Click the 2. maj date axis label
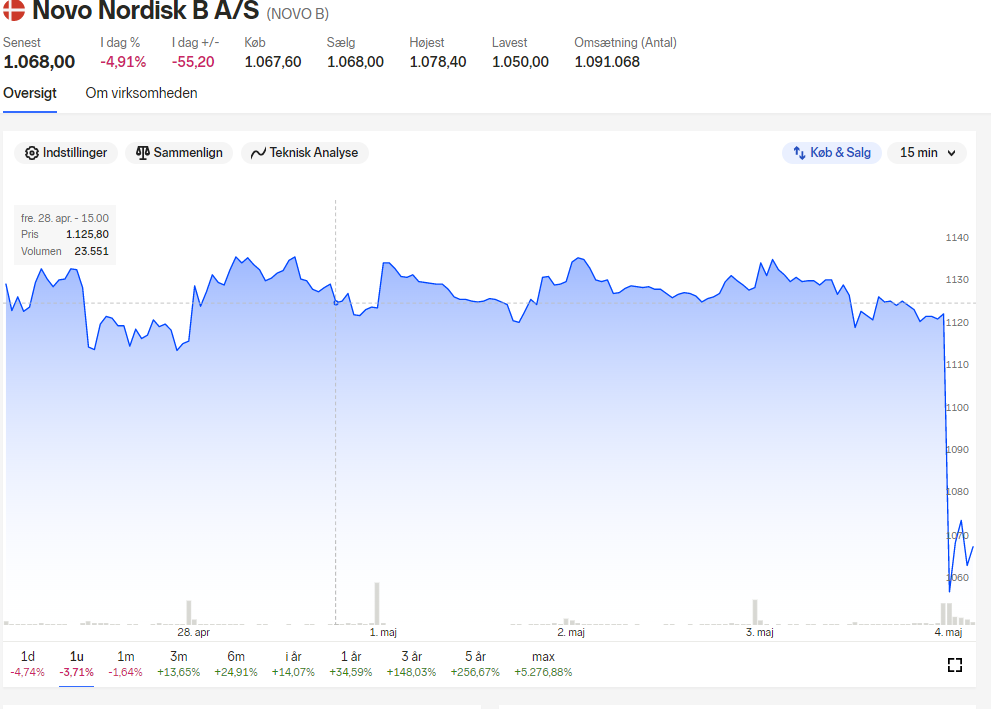Viewport: 991px width, 709px height. pyautogui.click(x=571, y=632)
